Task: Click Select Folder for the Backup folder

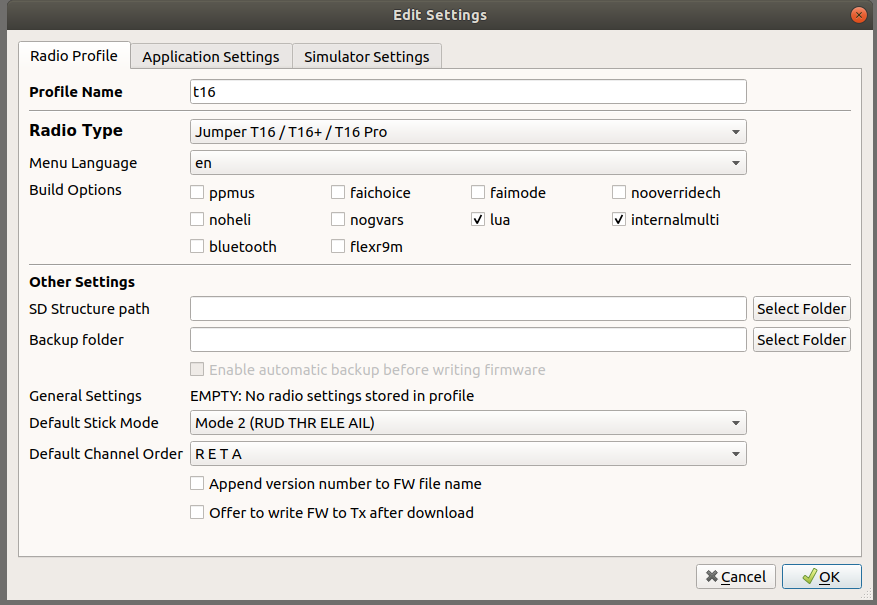Action: click(x=801, y=339)
